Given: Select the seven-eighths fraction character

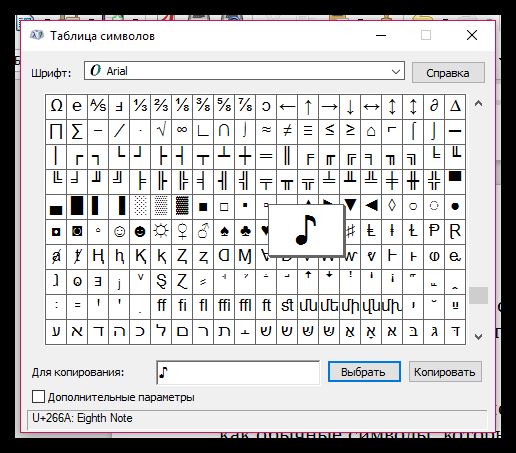Looking at the screenshot, I should (x=245, y=106).
